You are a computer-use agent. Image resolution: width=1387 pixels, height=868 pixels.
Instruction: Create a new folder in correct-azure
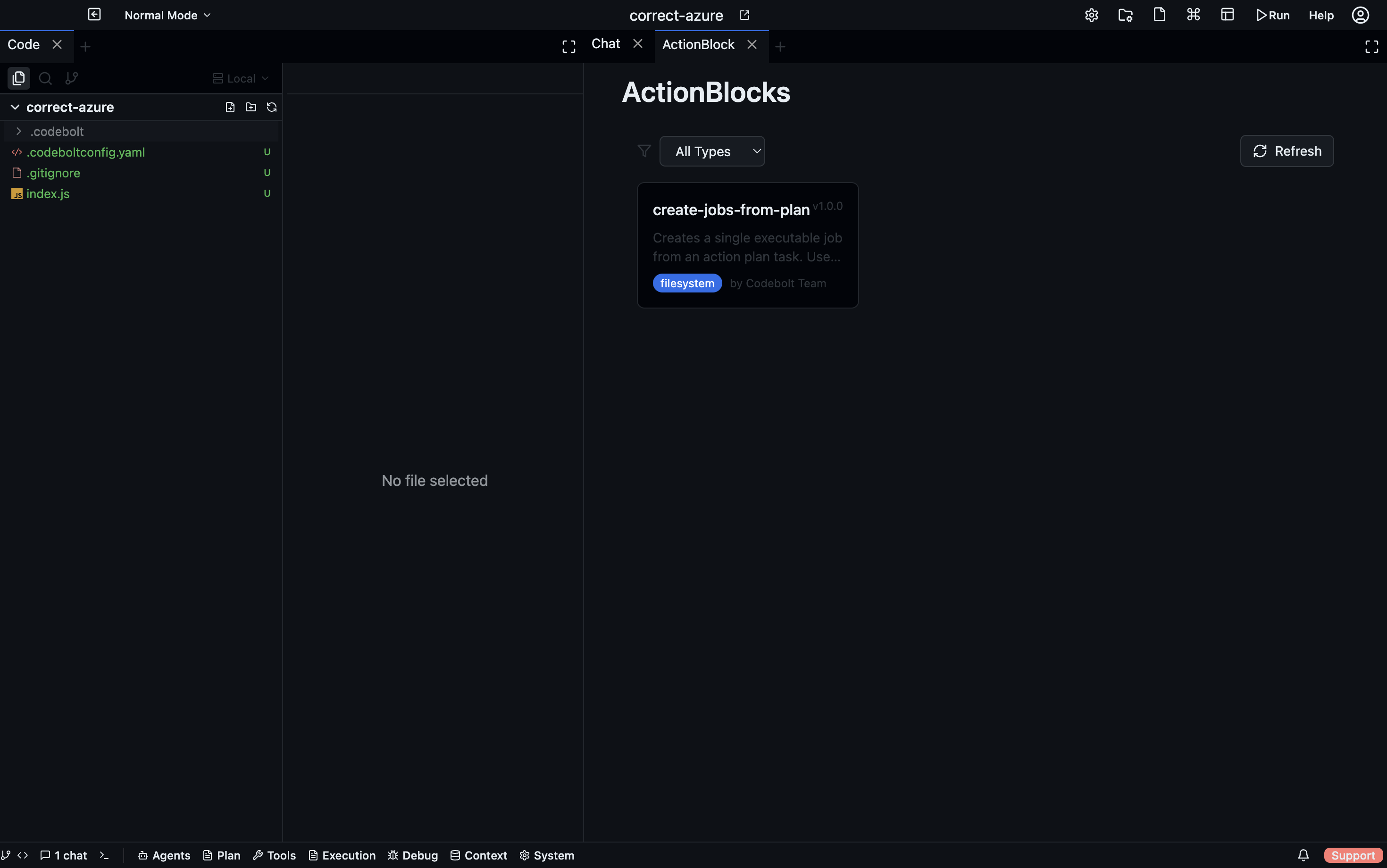(251, 107)
